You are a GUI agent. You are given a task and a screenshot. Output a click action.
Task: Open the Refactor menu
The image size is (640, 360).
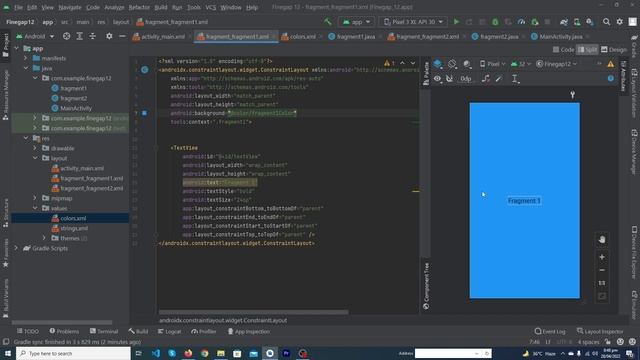click(139, 7)
